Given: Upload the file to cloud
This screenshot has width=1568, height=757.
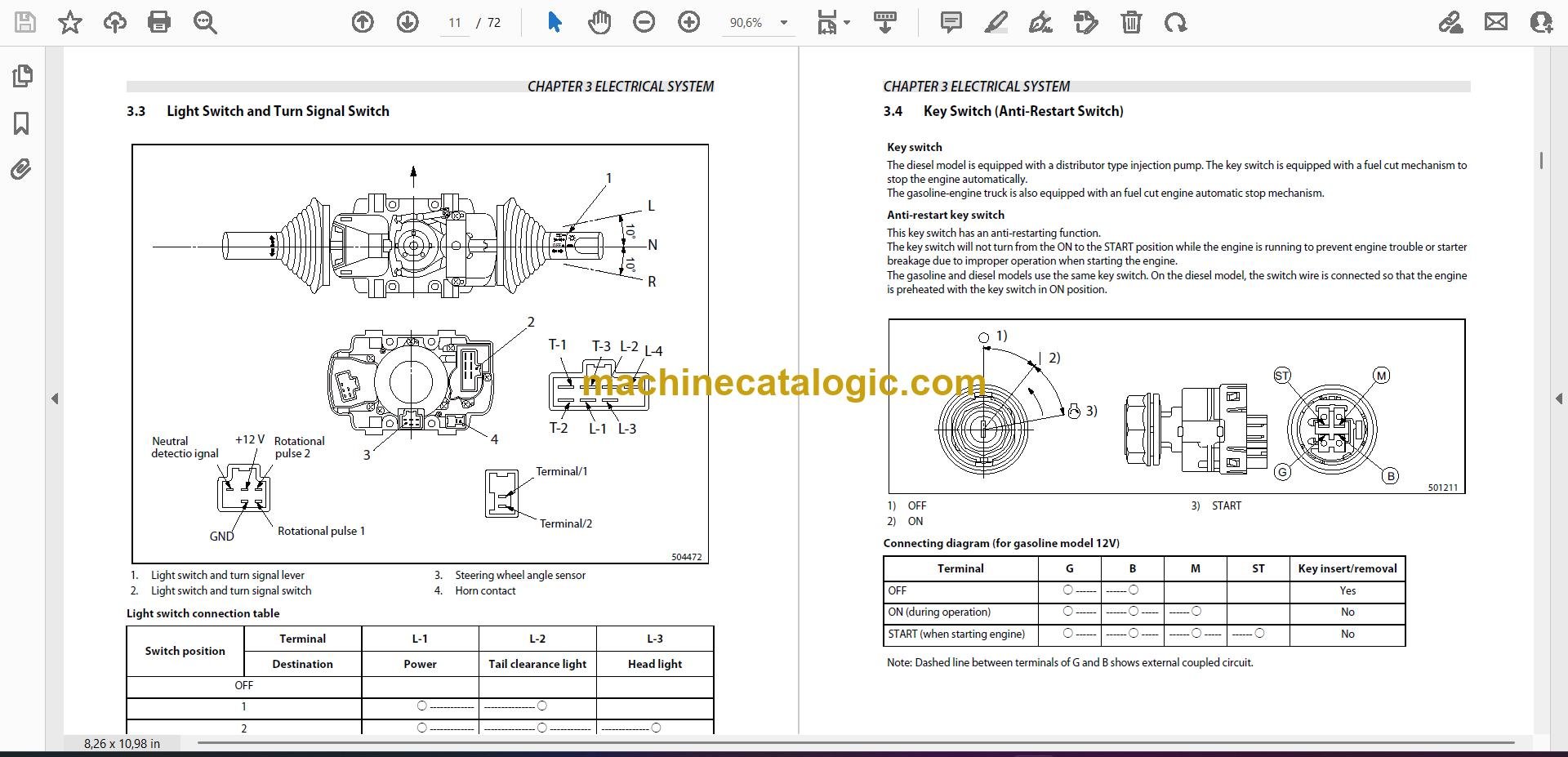Looking at the screenshot, I should 114,22.
